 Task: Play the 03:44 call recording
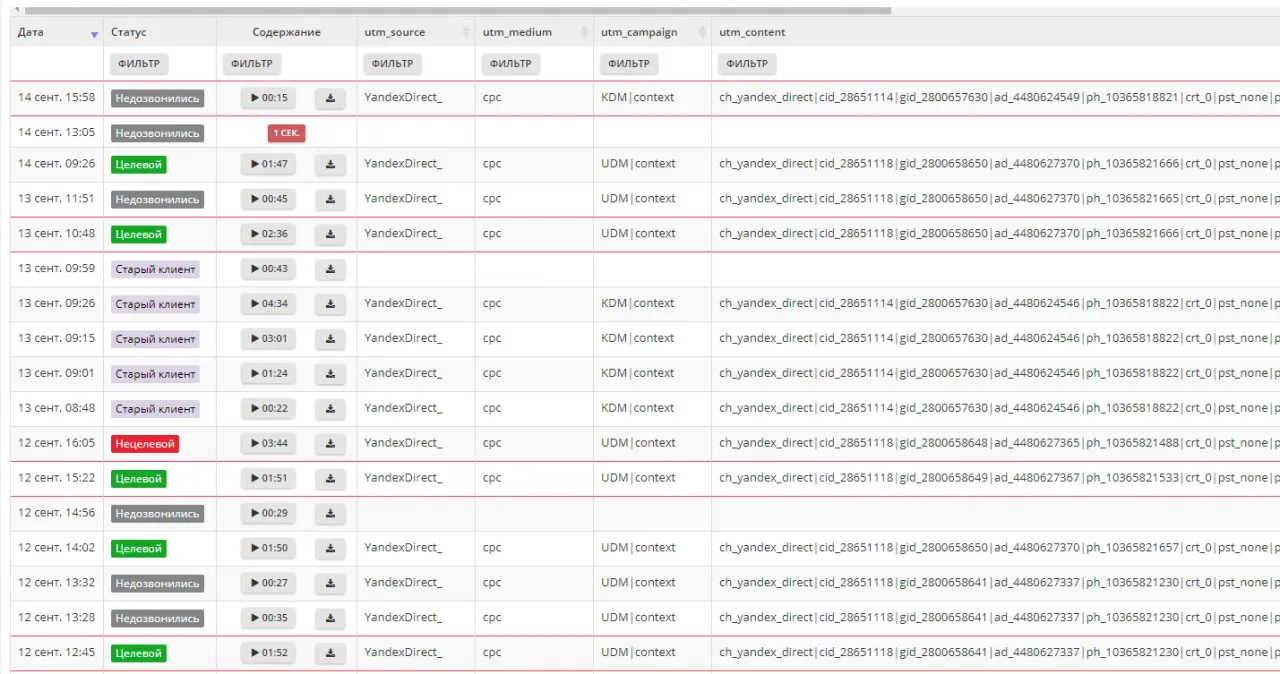(x=268, y=443)
